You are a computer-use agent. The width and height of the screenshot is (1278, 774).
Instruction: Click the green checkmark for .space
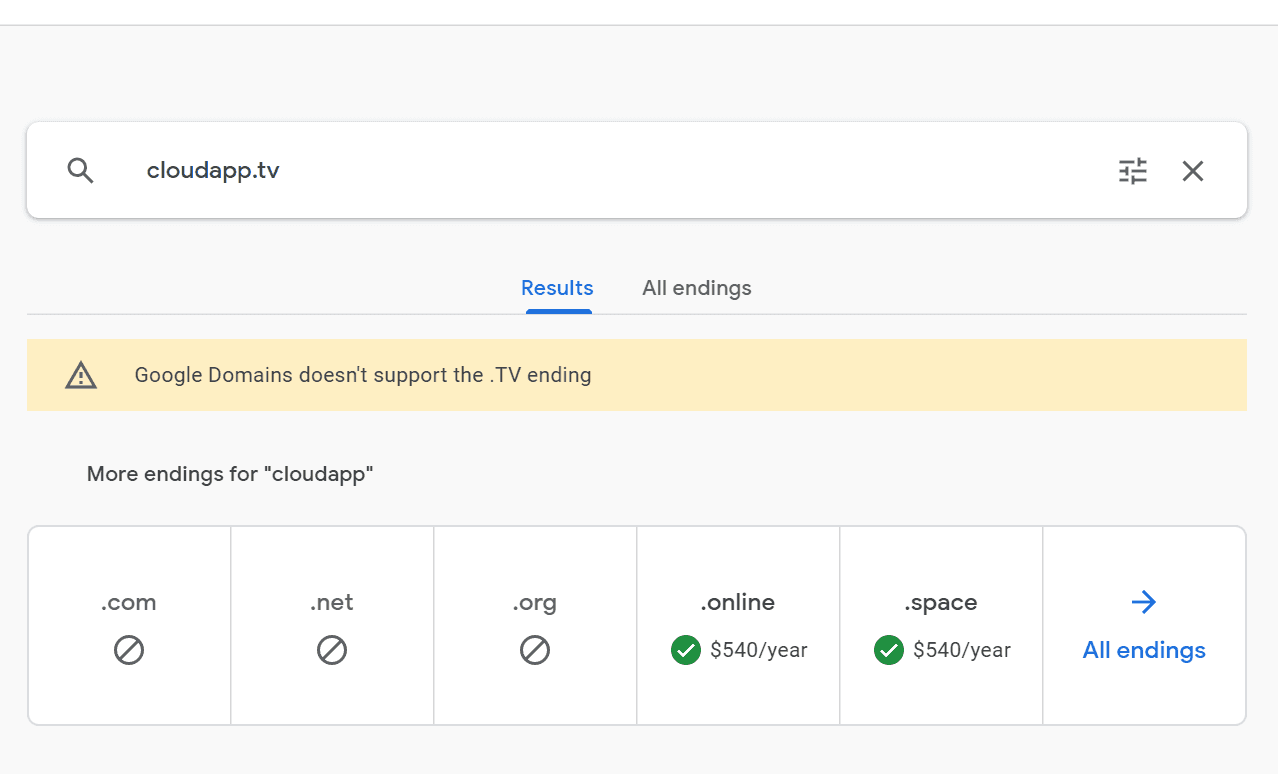point(888,650)
